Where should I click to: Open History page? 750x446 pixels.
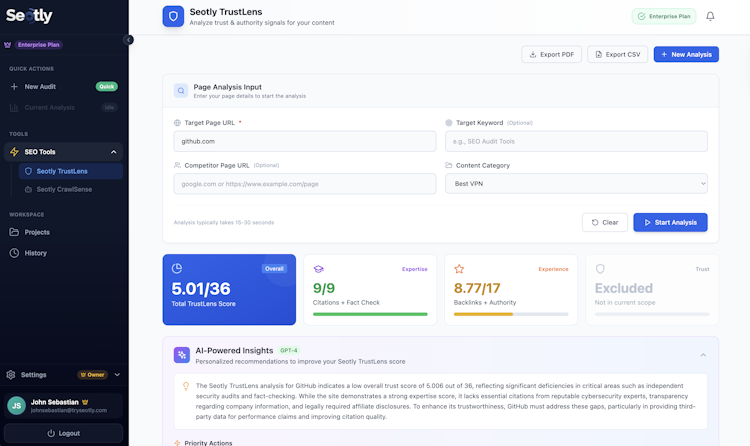(x=63, y=253)
